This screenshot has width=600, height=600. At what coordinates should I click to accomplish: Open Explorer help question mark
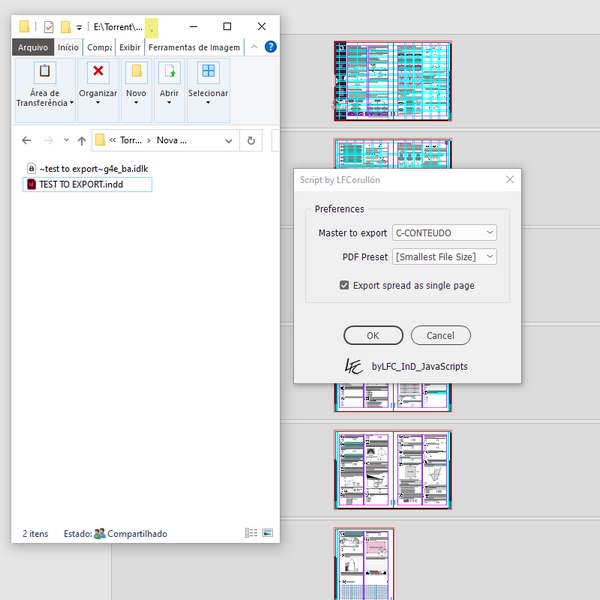click(271, 46)
